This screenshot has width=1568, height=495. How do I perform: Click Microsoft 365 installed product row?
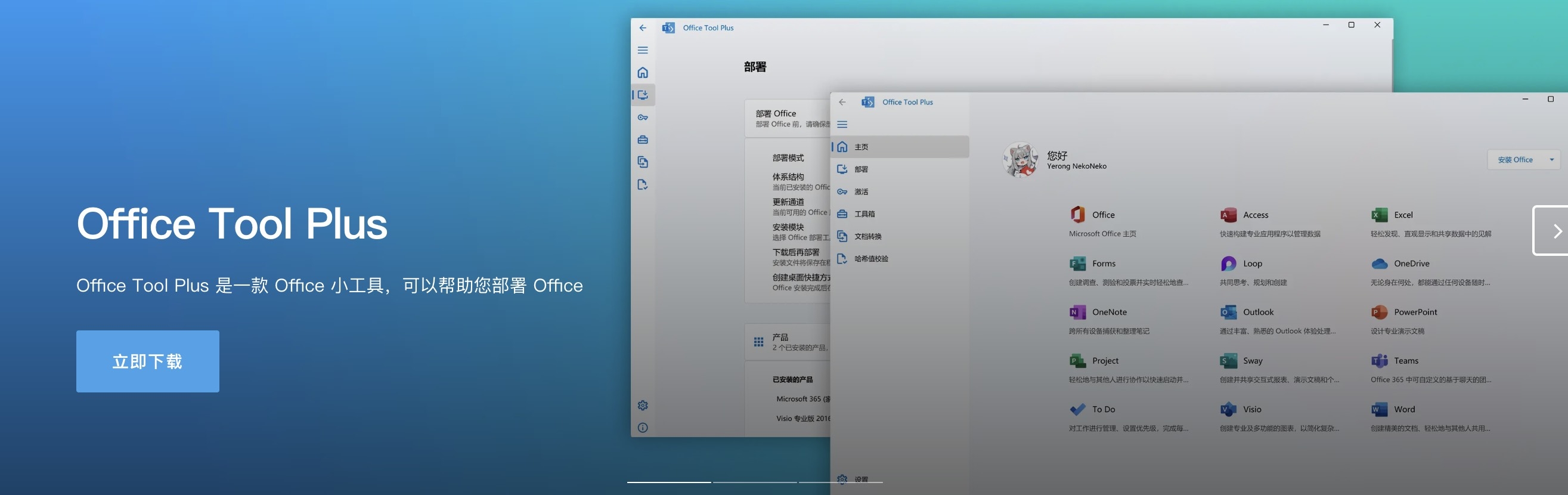coord(803,399)
